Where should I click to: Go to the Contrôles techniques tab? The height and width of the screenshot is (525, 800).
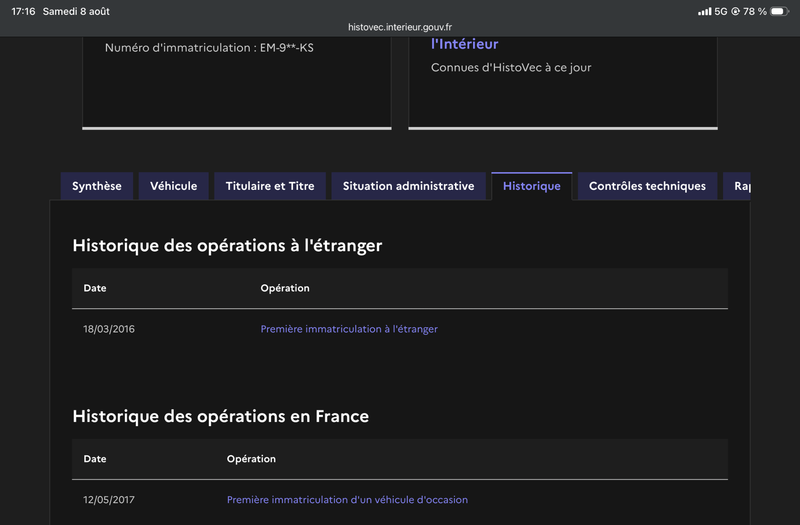(x=647, y=186)
